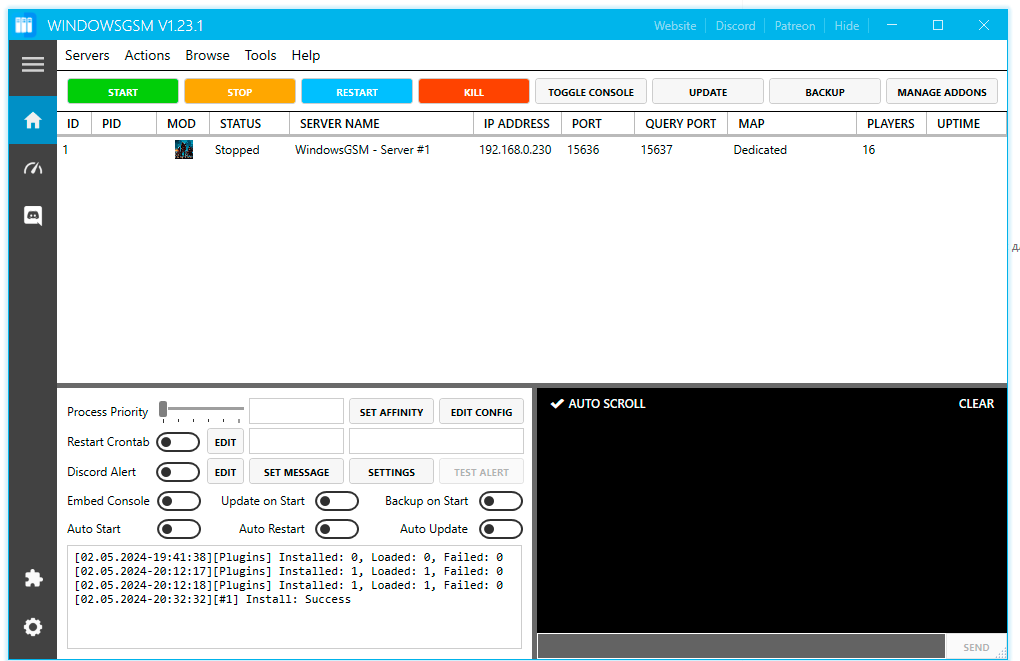Click the '[#1] Install: Success' log line
Viewport: 1020px width, 661px height.
[212, 599]
